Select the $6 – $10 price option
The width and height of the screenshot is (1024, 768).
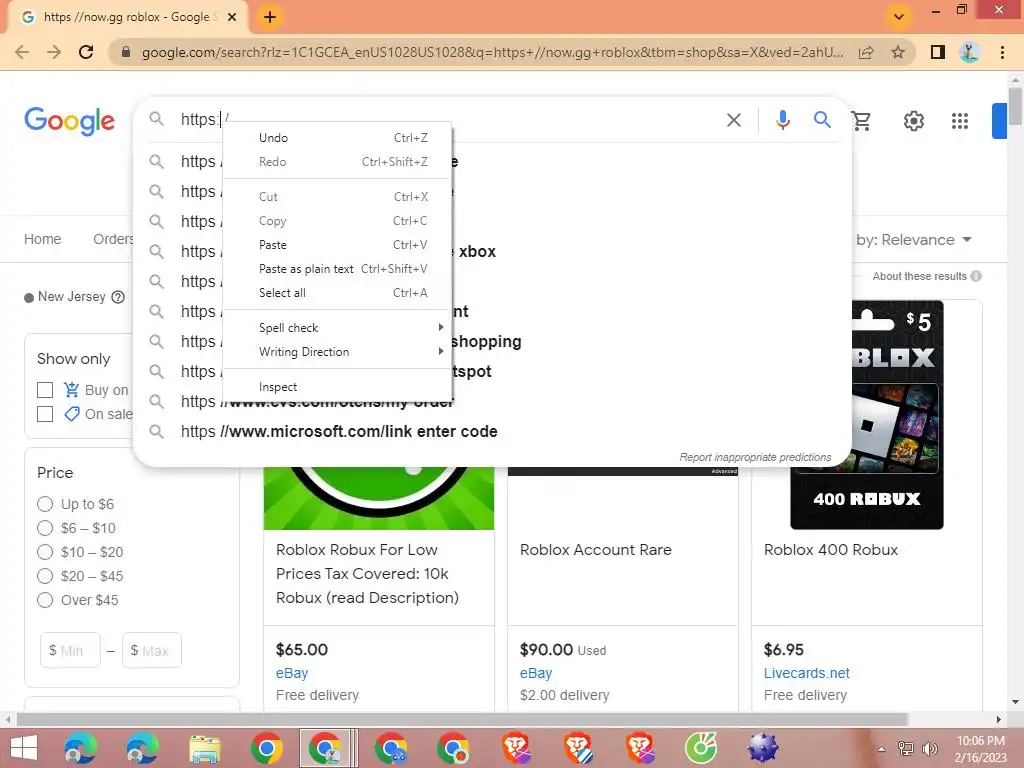(x=44, y=528)
